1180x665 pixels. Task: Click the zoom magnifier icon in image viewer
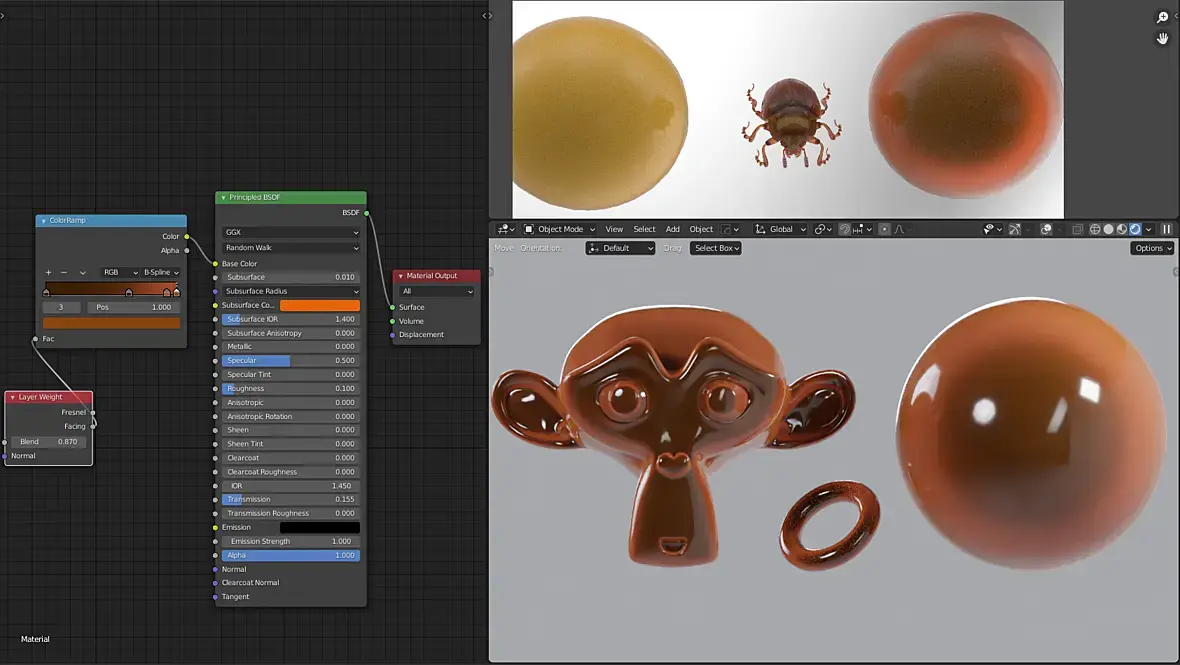[x=1163, y=17]
